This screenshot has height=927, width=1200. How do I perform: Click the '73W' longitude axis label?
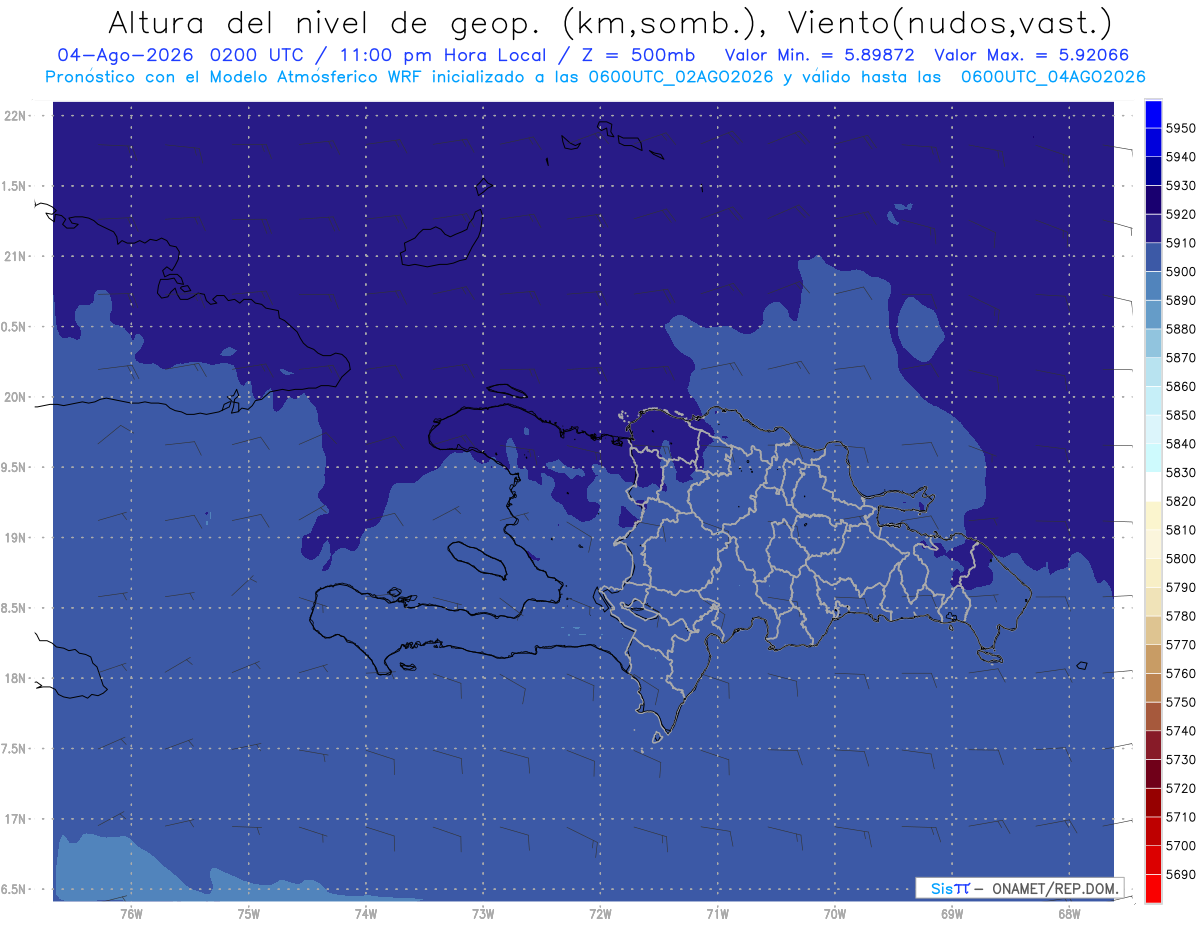[483, 914]
